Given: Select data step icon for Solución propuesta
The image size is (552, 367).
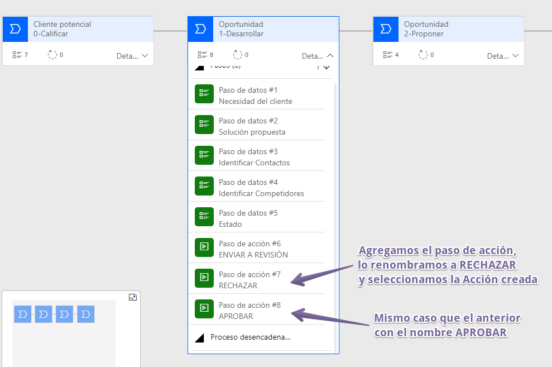Looking at the screenshot, I should (204, 124).
